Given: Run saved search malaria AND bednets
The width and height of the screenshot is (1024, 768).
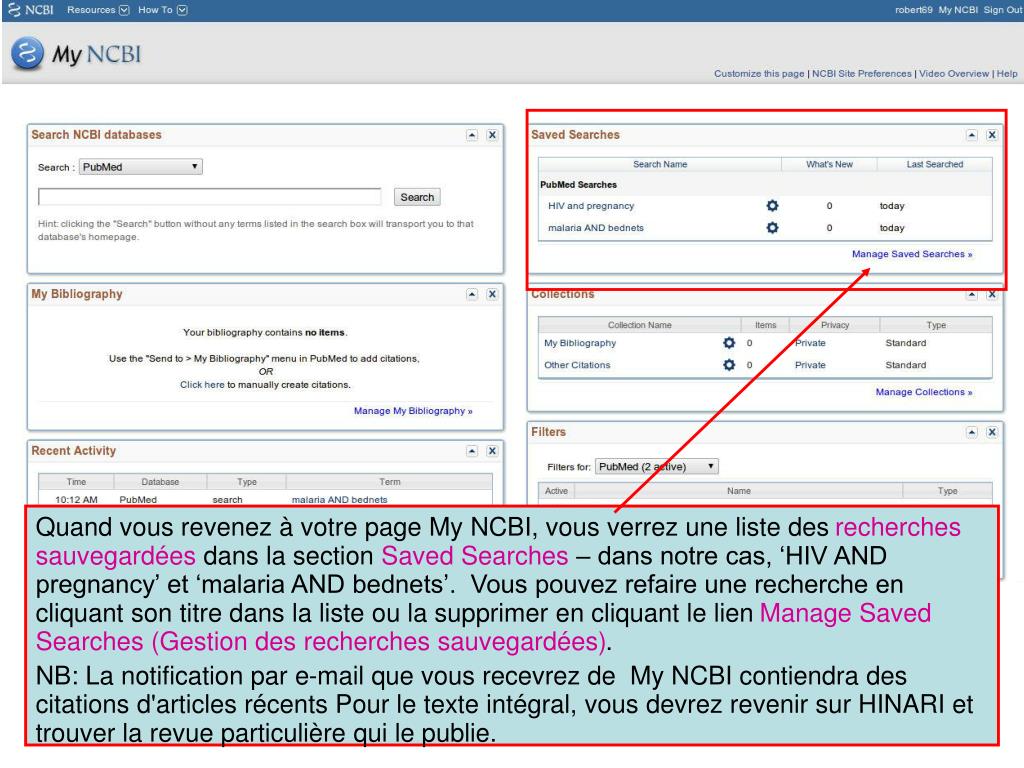Looking at the screenshot, I should (x=596, y=228).
